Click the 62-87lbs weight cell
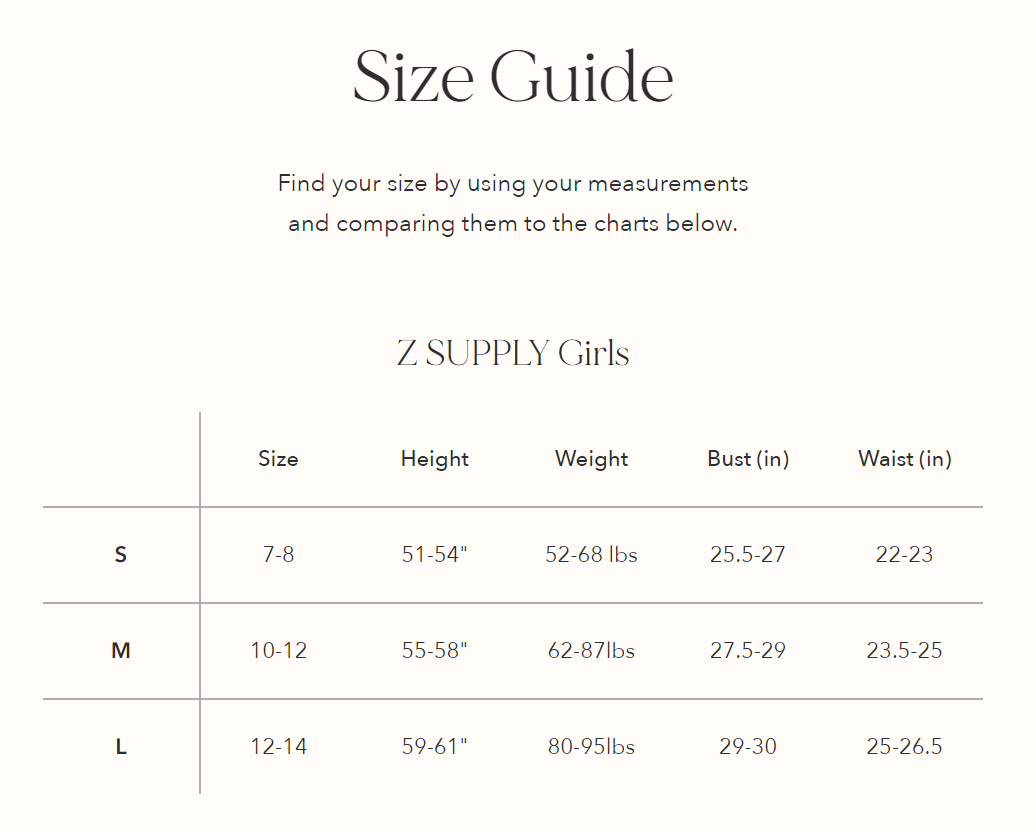Image resolution: width=1036 pixels, height=832 pixels. pyautogui.click(x=591, y=650)
